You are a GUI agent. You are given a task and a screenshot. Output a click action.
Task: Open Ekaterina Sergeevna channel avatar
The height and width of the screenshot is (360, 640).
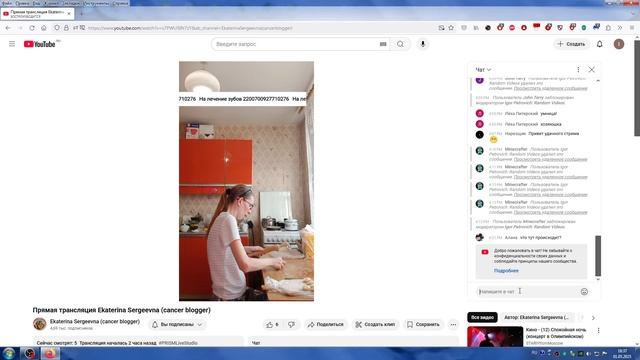40,324
